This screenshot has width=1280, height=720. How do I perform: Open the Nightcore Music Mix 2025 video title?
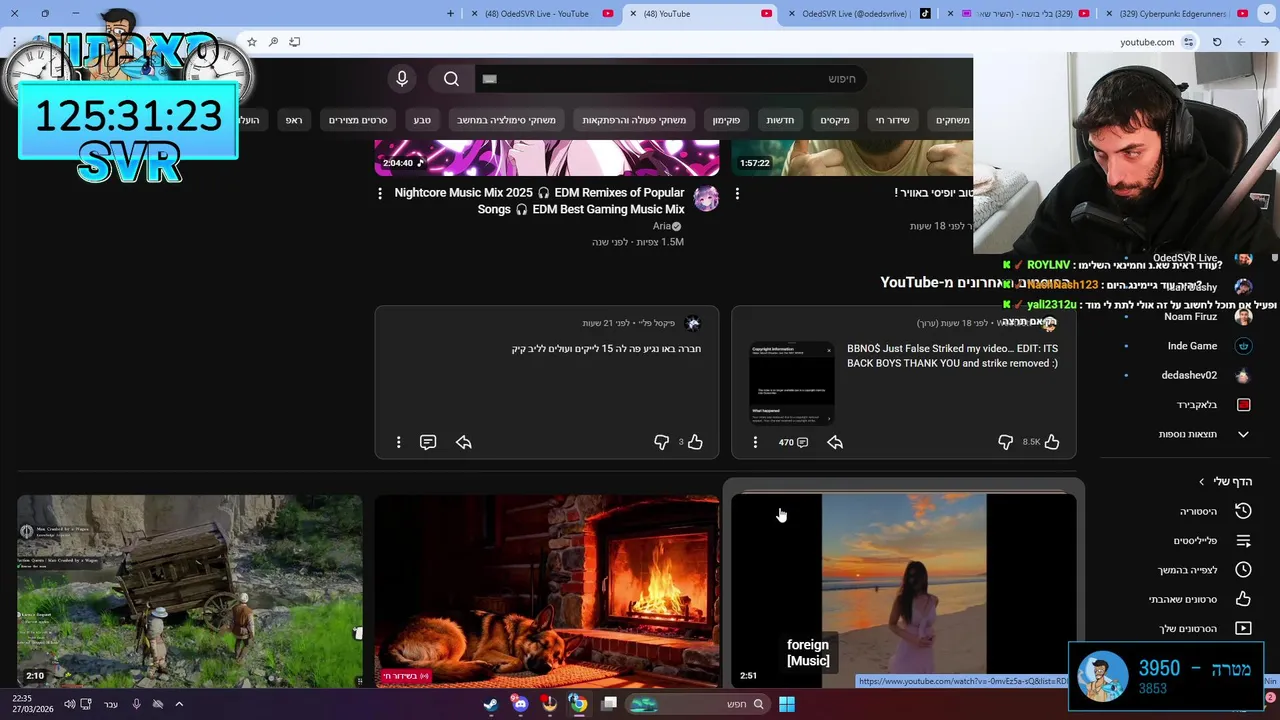point(540,201)
